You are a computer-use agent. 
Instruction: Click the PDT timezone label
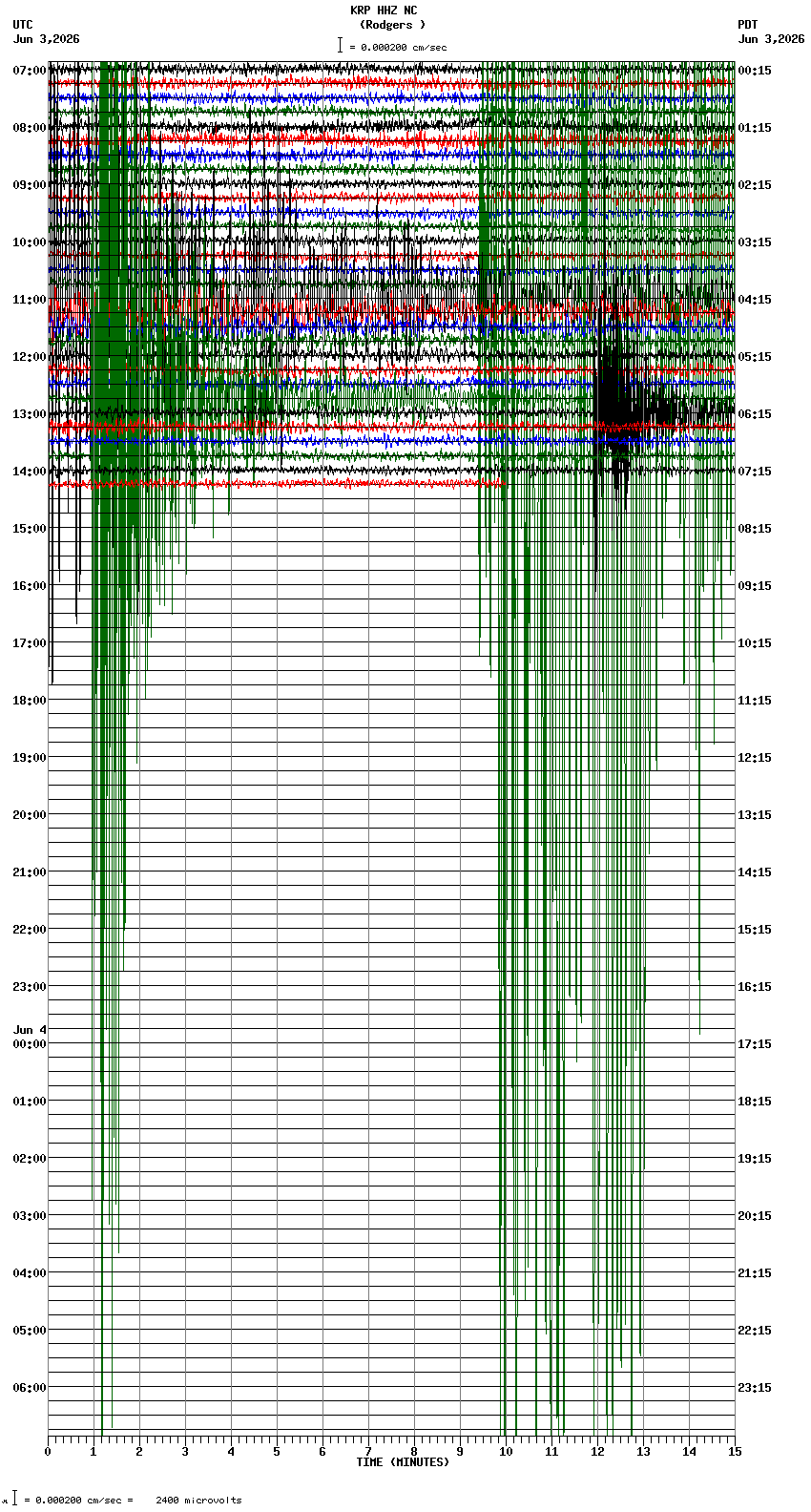[748, 25]
